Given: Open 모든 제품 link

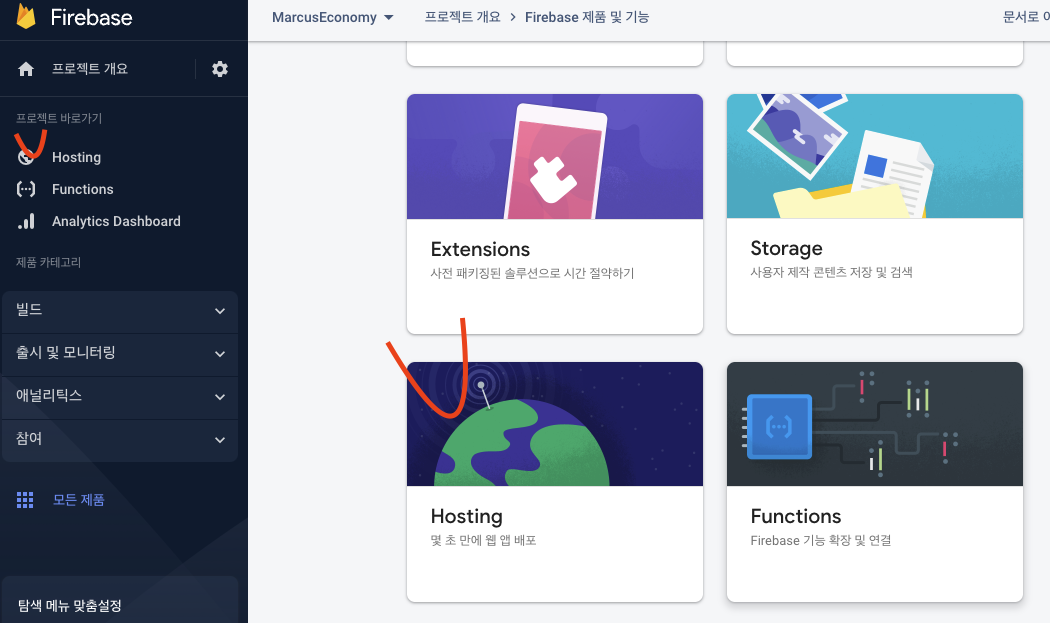Looking at the screenshot, I should 78,500.
